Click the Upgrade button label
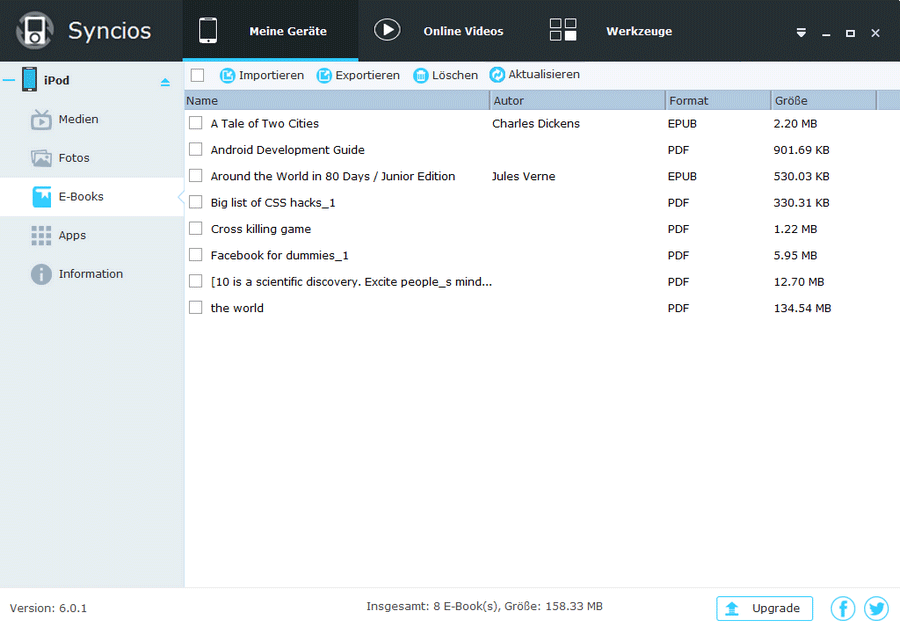Image resolution: width=900 pixels, height=626 pixels. pos(776,608)
